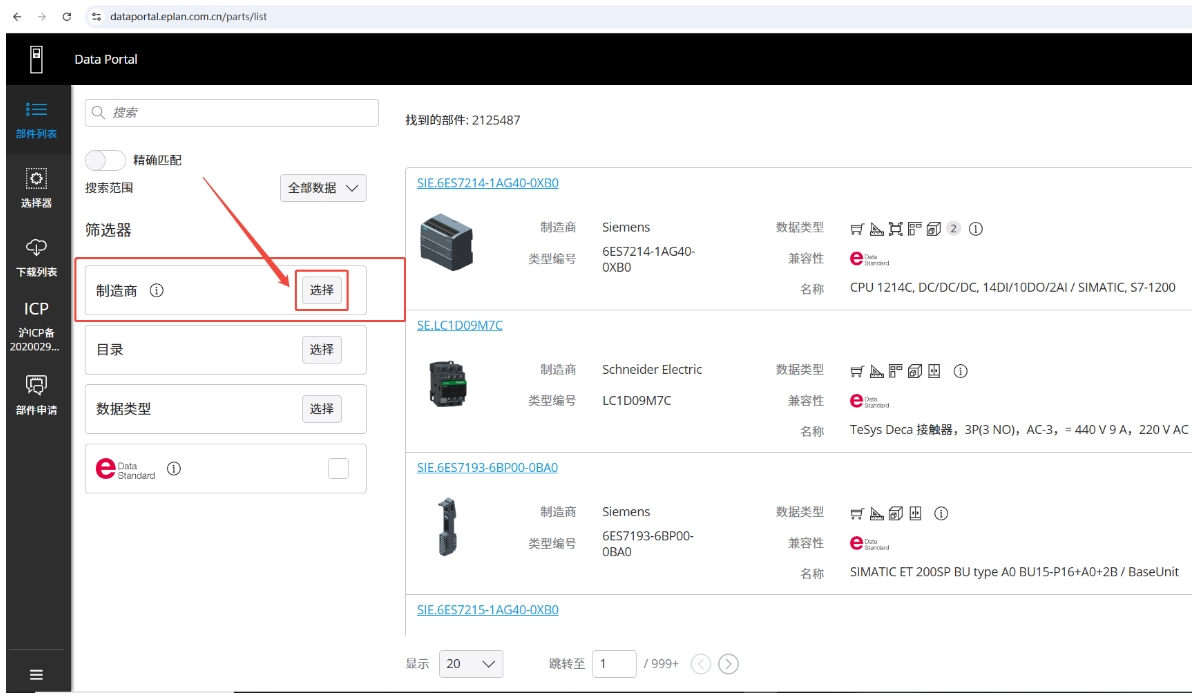Toggle the 精确匹配 switch
Image resolution: width=1199 pixels, height=700 pixels.
[x=105, y=160]
